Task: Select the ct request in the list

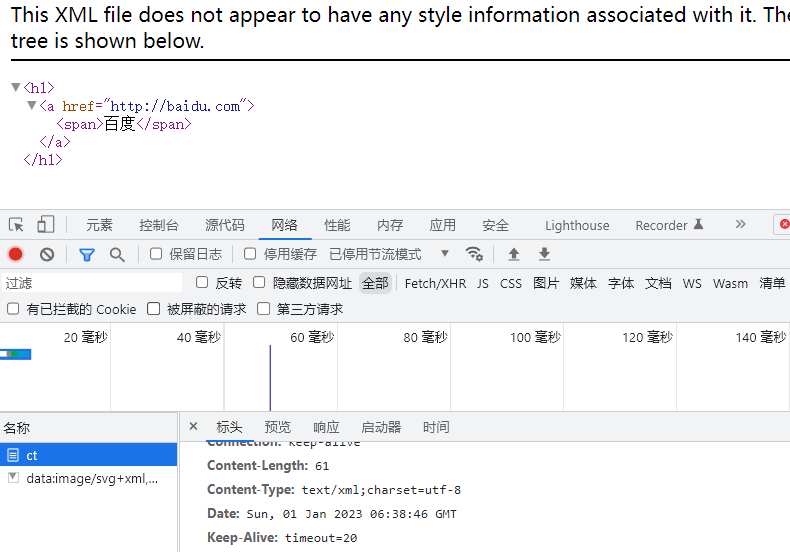Action: pyautogui.click(x=32, y=455)
